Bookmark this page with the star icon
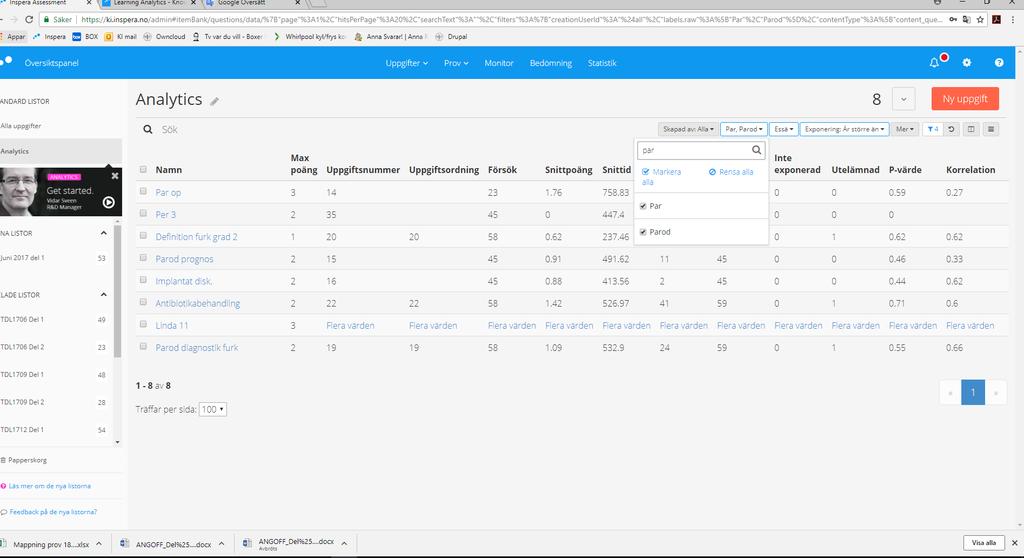Screen dimensions: 1024x558 pyautogui.click(x=980, y=20)
